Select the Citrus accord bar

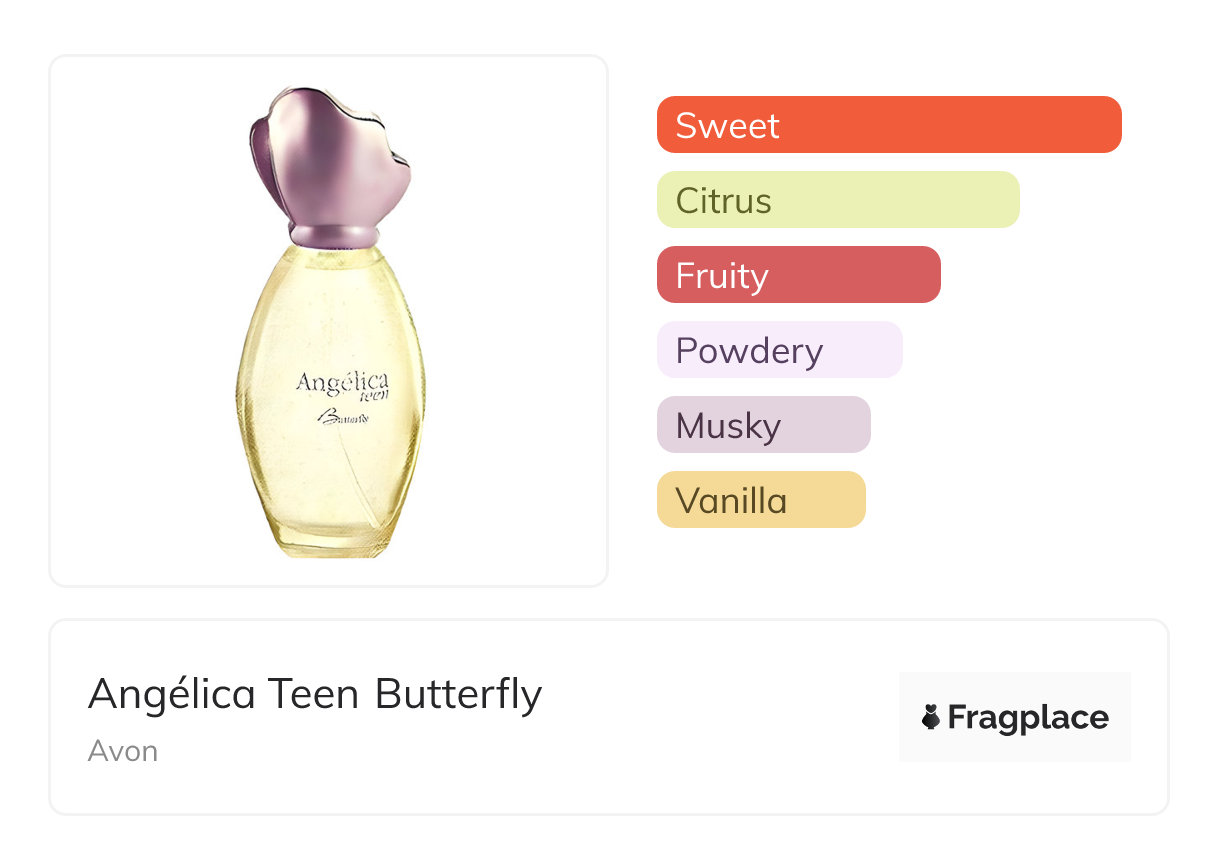click(x=837, y=200)
